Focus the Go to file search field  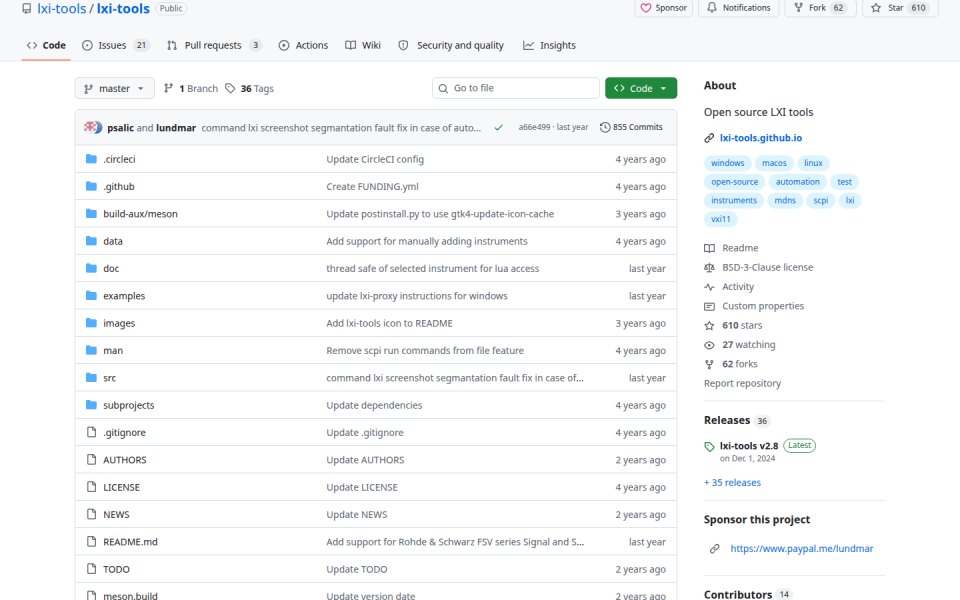coord(516,88)
